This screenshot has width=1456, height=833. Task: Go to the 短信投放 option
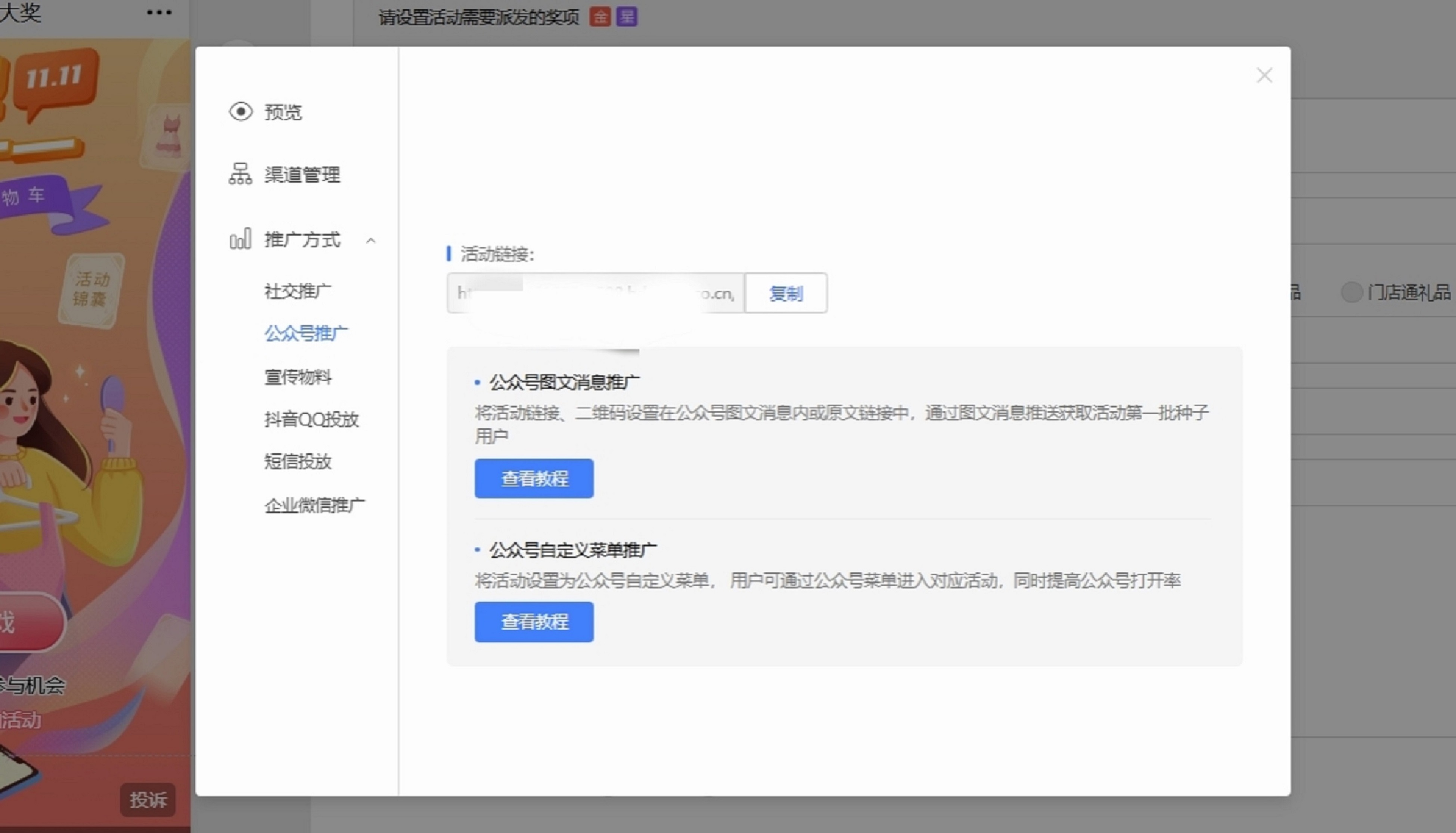[297, 461]
